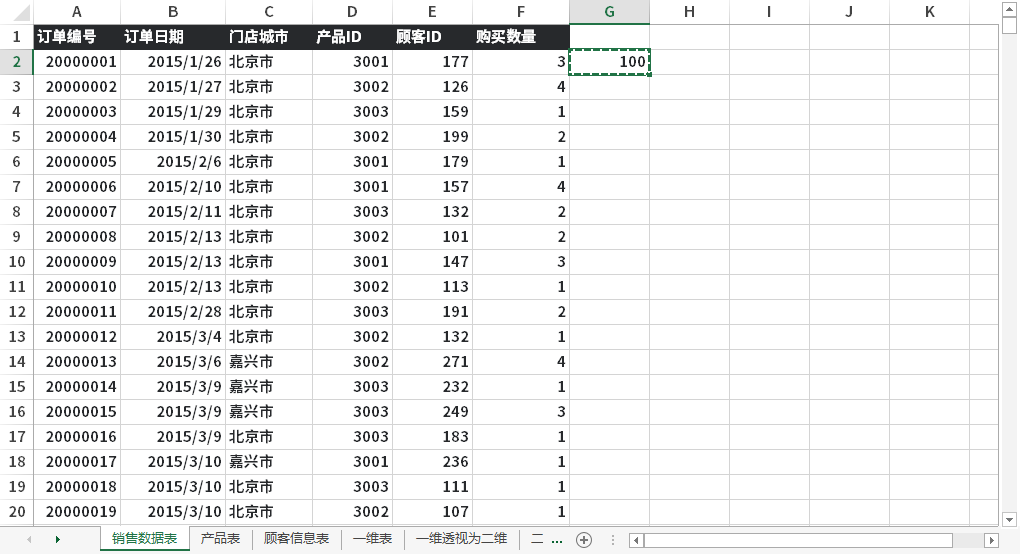Select customer ID cell 249

(x=432, y=412)
